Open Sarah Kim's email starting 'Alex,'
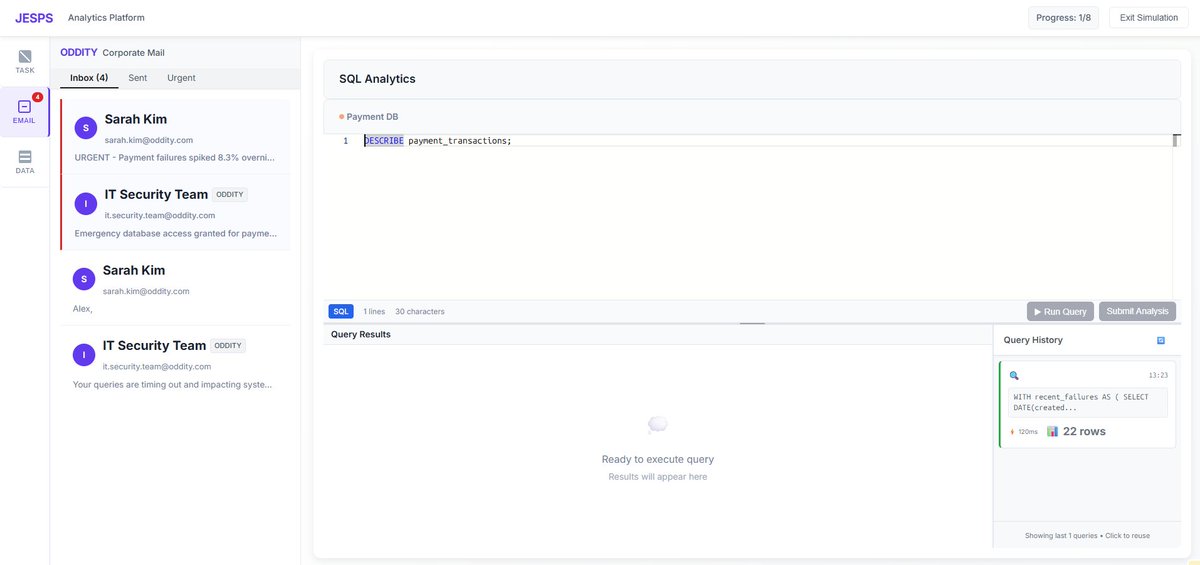Screen dimensions: 1200x565 click(x=175, y=287)
